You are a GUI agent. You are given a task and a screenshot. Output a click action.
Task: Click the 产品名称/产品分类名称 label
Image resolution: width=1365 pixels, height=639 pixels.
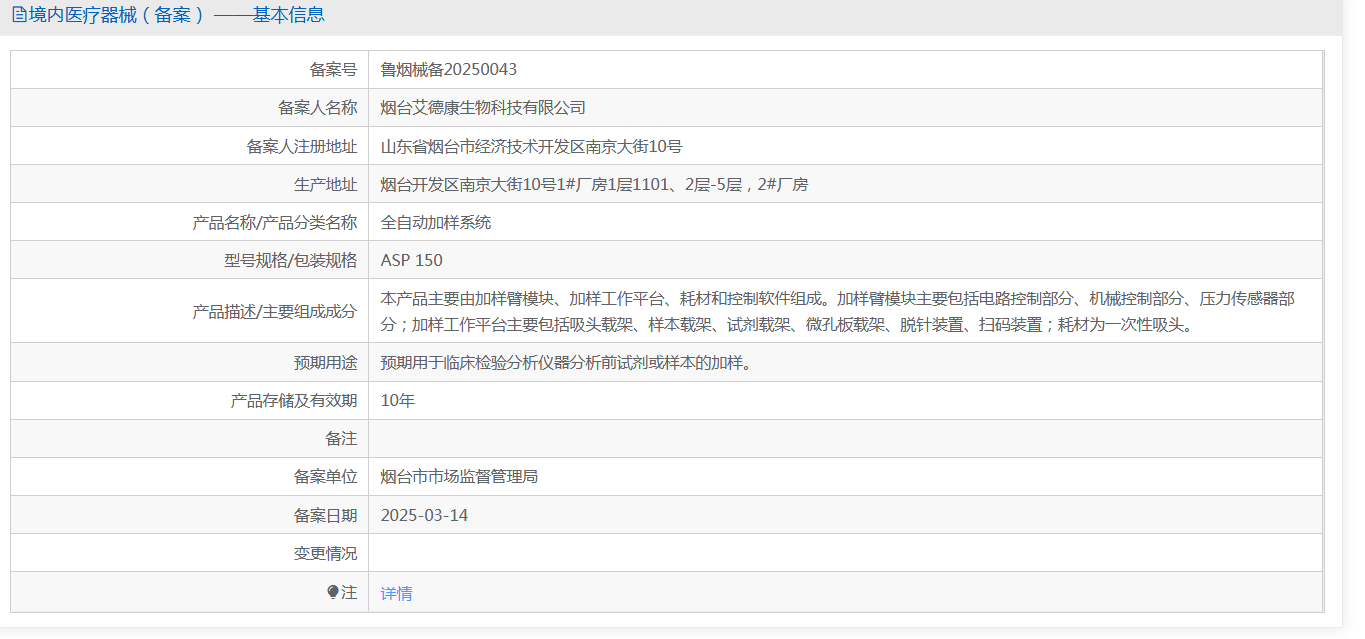[x=274, y=222]
